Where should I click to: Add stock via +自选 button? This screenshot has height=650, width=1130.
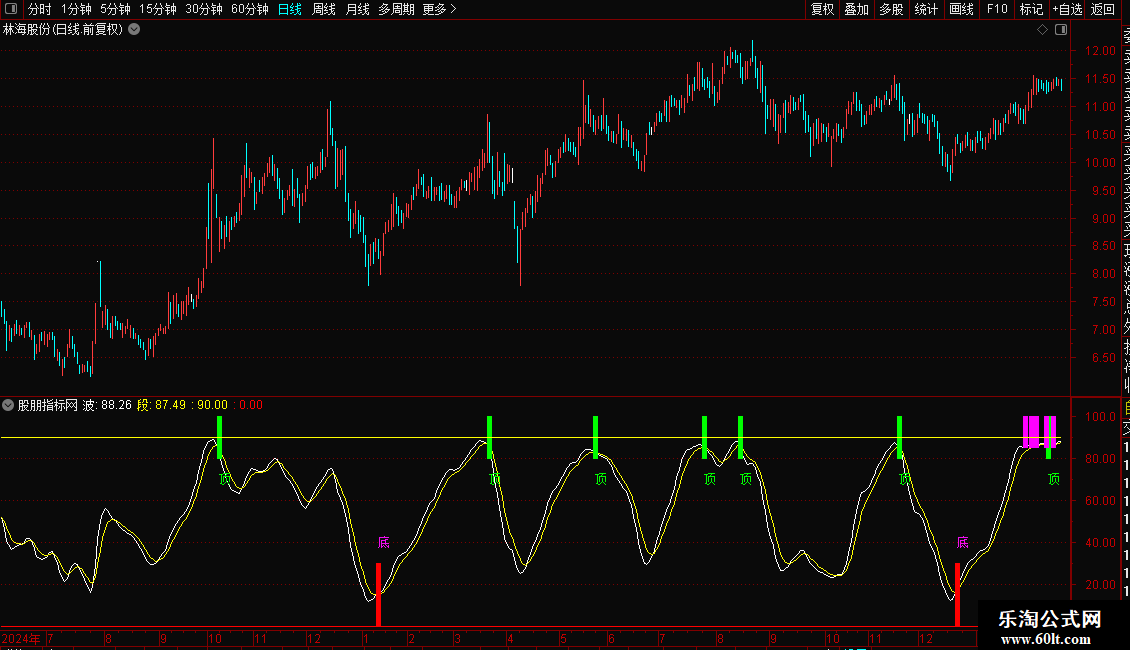tap(1067, 9)
